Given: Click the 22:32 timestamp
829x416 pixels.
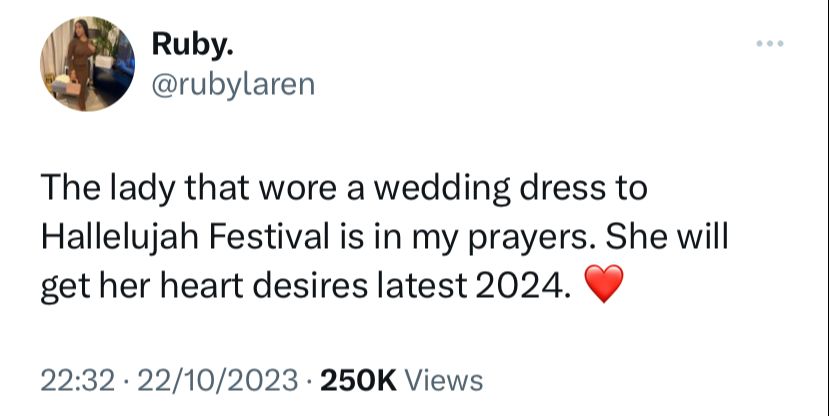Looking at the screenshot, I should [77, 381].
